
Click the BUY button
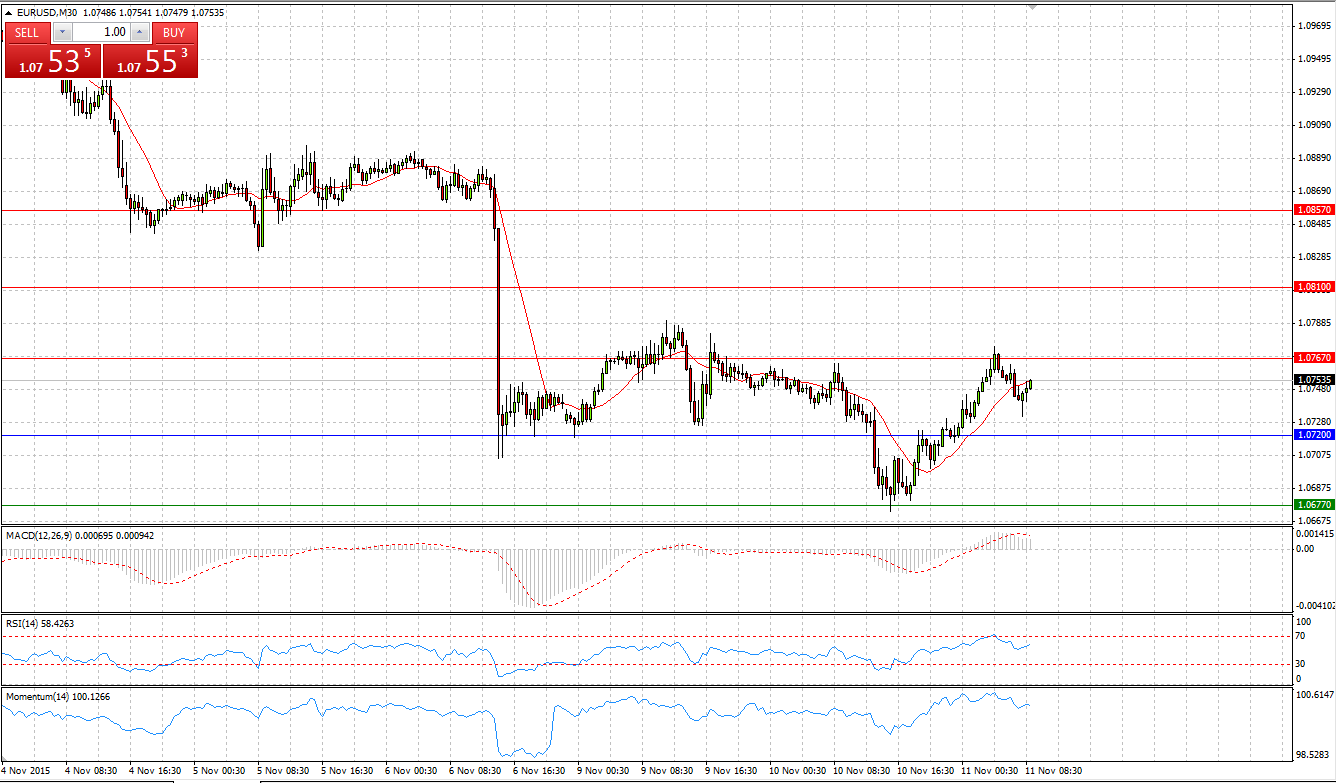(174, 32)
